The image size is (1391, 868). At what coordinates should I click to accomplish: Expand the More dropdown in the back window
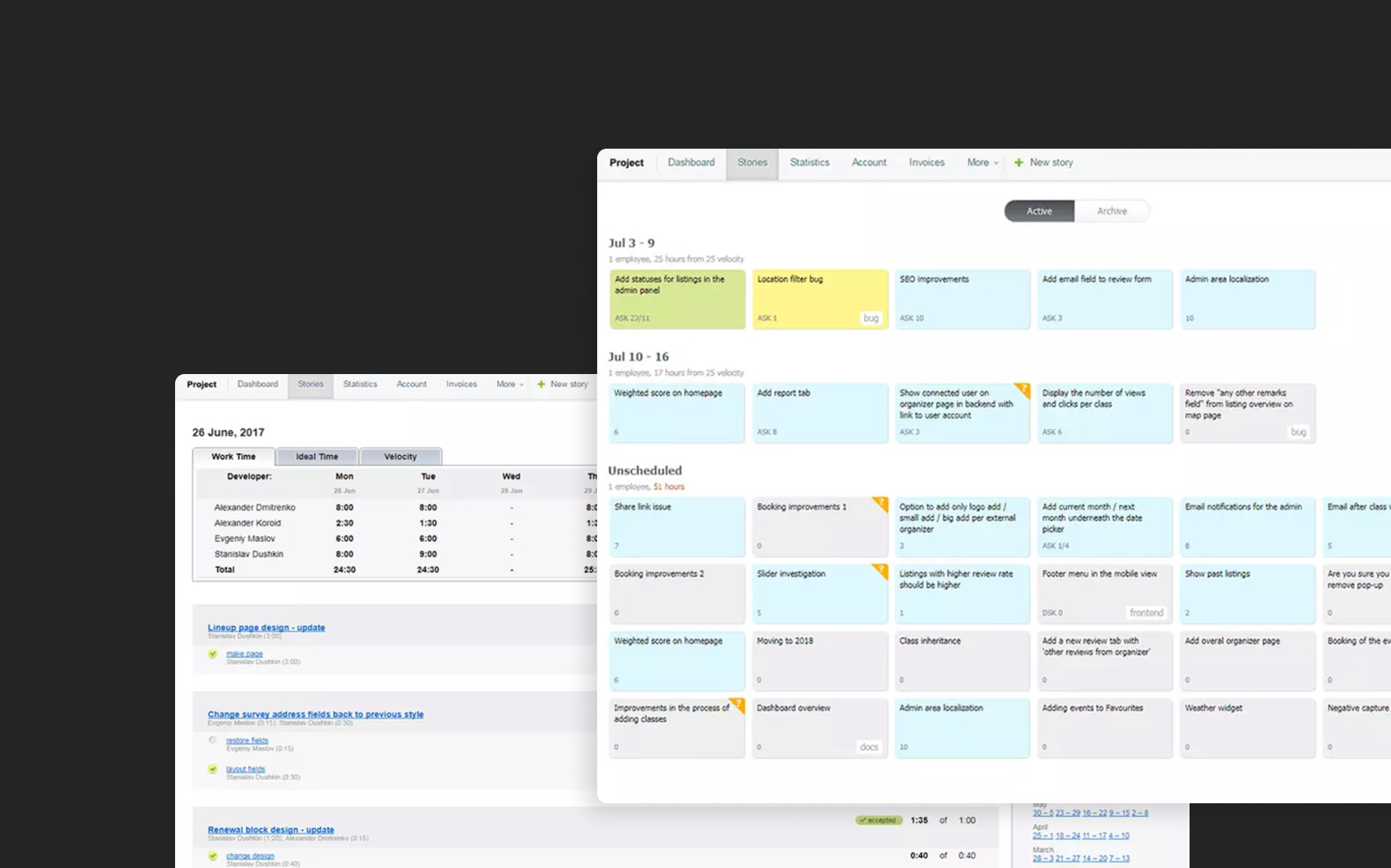pyautogui.click(x=510, y=384)
